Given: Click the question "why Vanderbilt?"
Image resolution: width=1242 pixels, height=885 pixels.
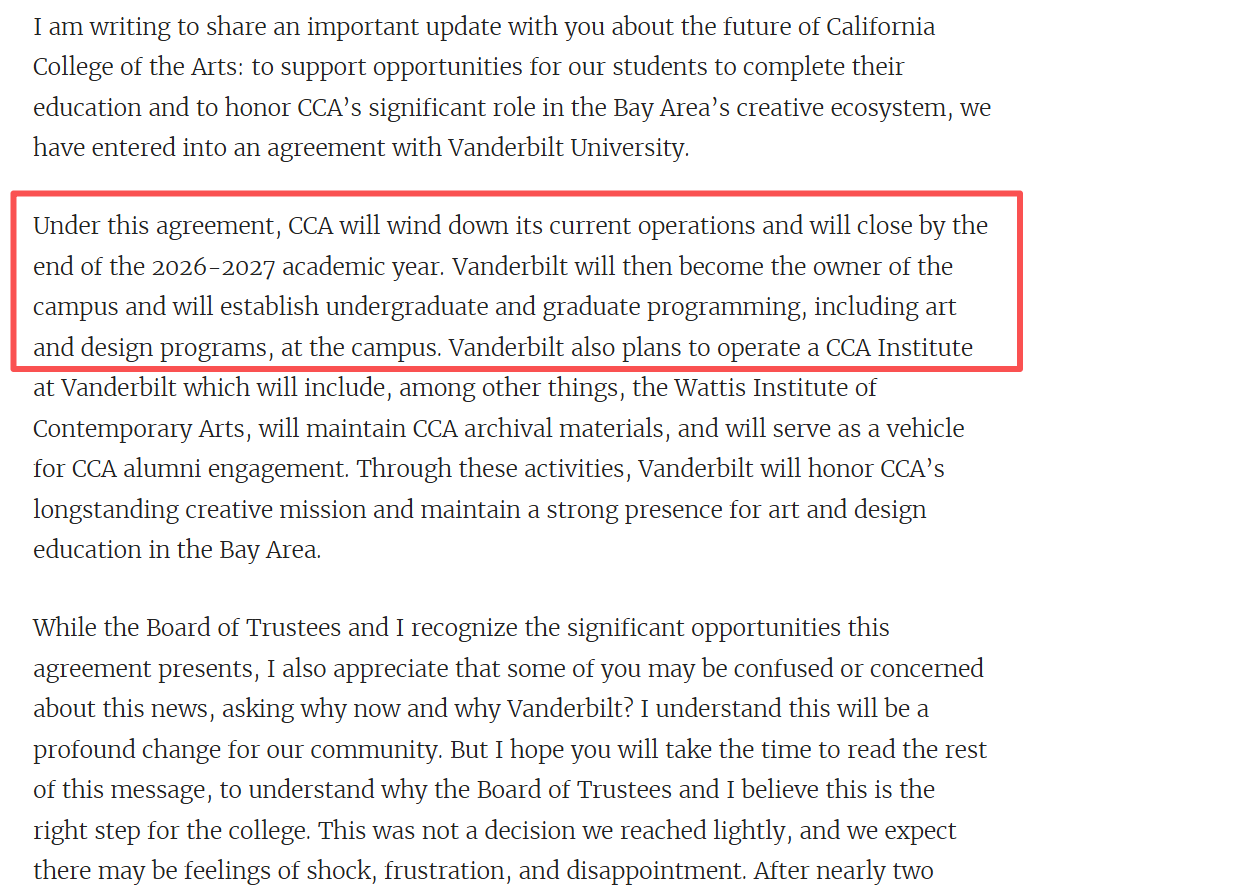Looking at the screenshot, I should 568,709.
